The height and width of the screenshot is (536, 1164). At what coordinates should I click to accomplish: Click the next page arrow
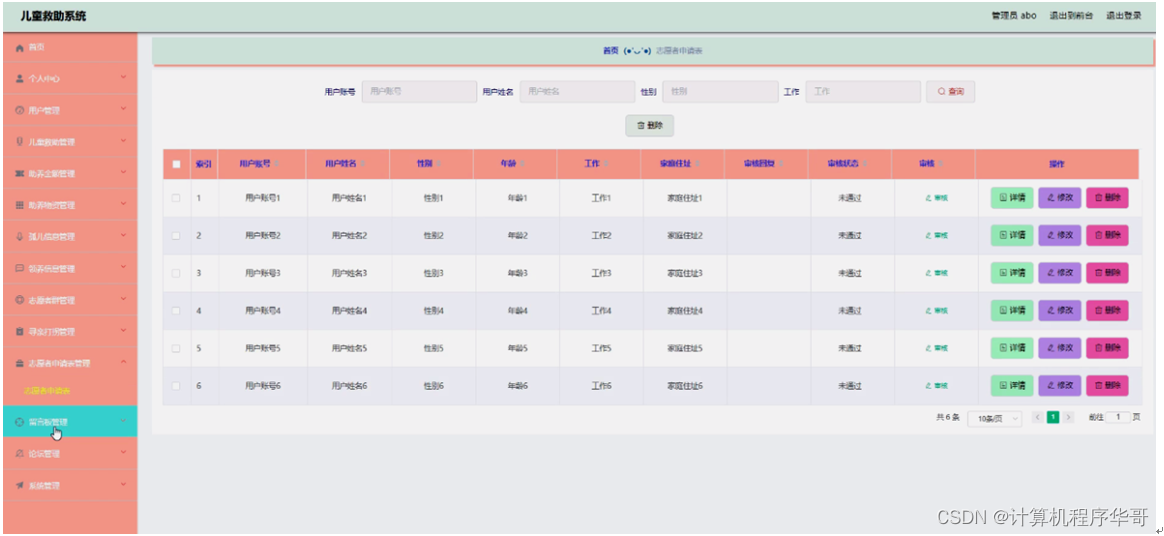coord(1068,417)
